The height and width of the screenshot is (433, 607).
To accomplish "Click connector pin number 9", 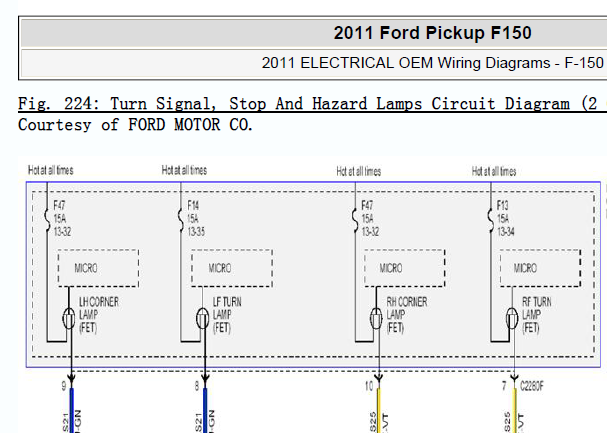I will click(64, 386).
